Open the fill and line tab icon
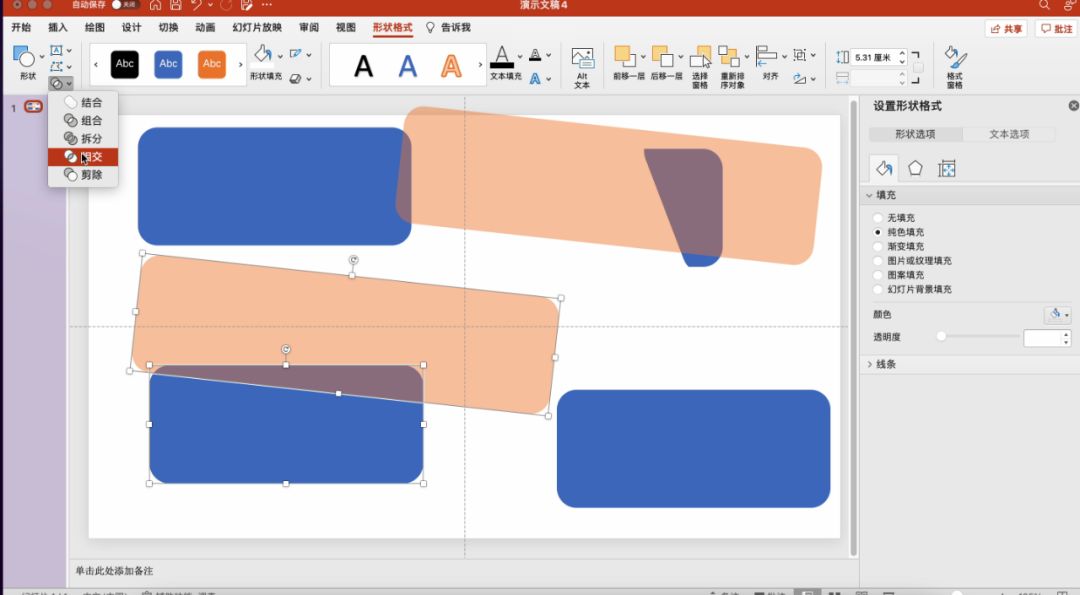 (x=884, y=168)
